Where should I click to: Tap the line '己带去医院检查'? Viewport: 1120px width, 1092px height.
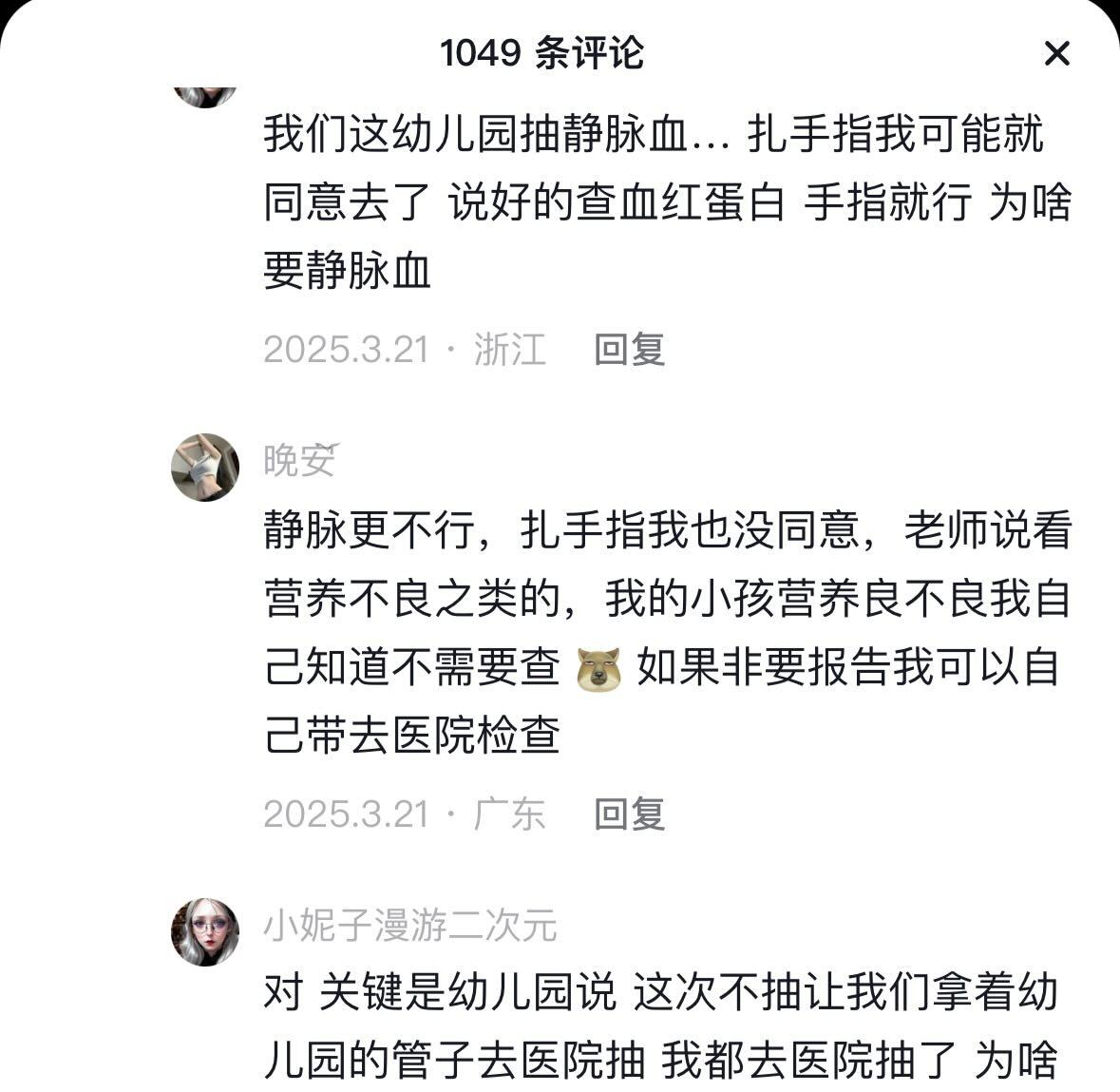[x=412, y=736]
